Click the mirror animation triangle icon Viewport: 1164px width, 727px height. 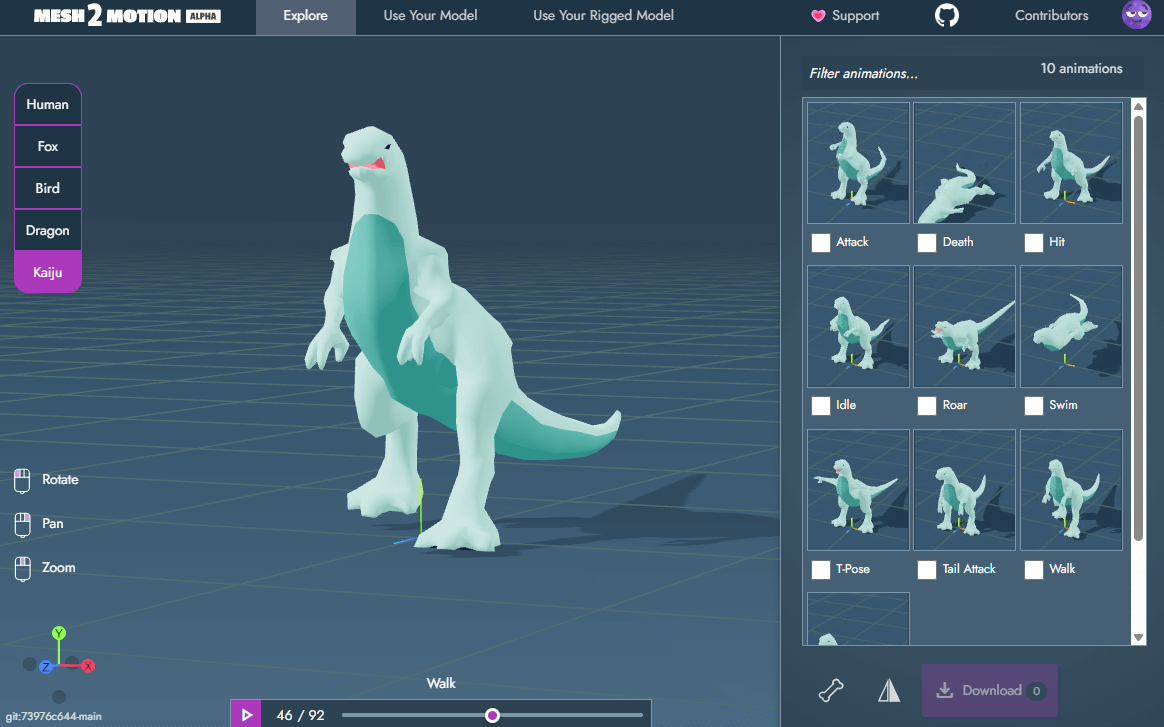[x=889, y=691]
